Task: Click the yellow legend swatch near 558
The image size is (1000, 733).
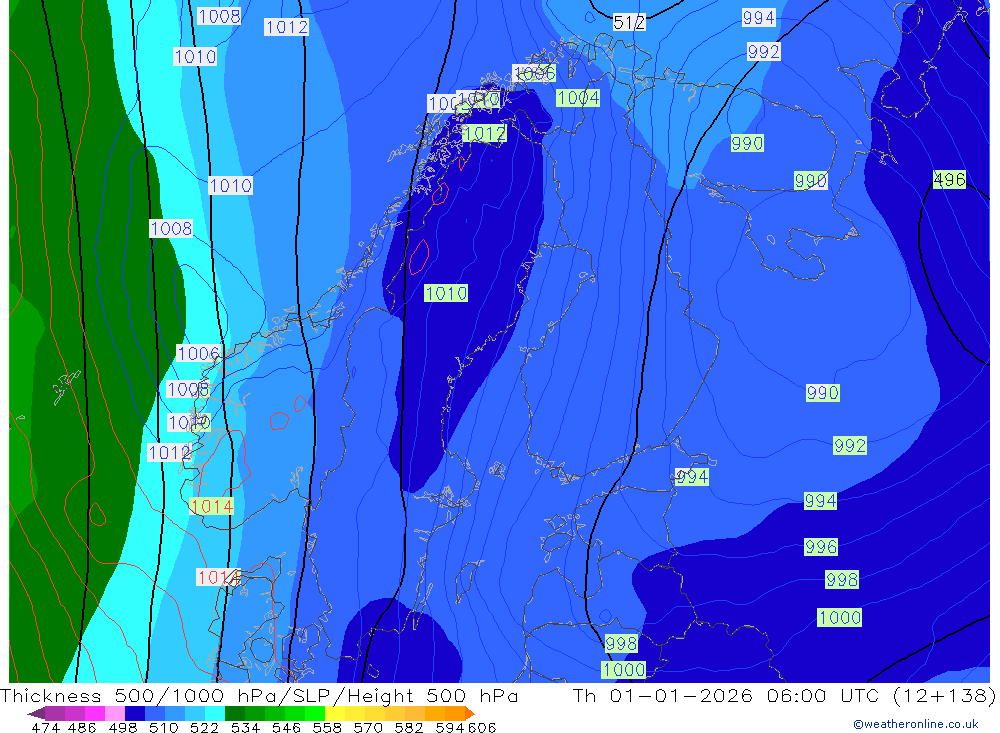Action: coord(335,713)
